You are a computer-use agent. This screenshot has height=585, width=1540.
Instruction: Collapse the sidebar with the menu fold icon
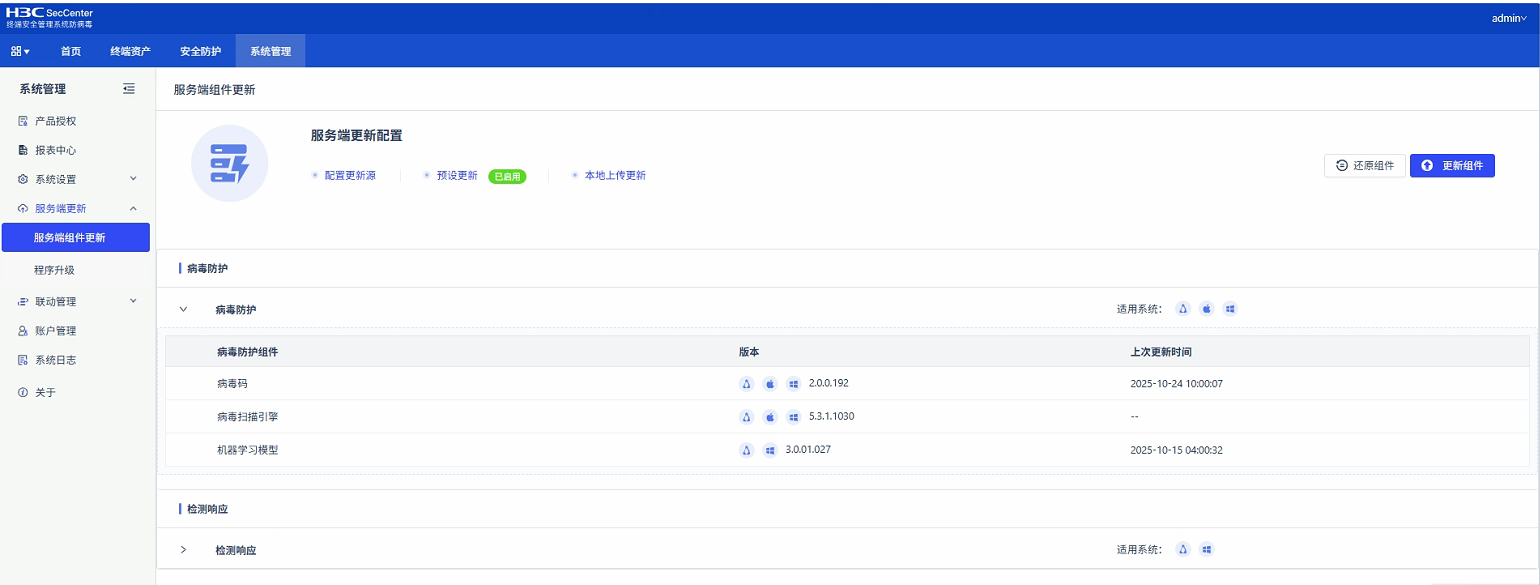(x=128, y=89)
